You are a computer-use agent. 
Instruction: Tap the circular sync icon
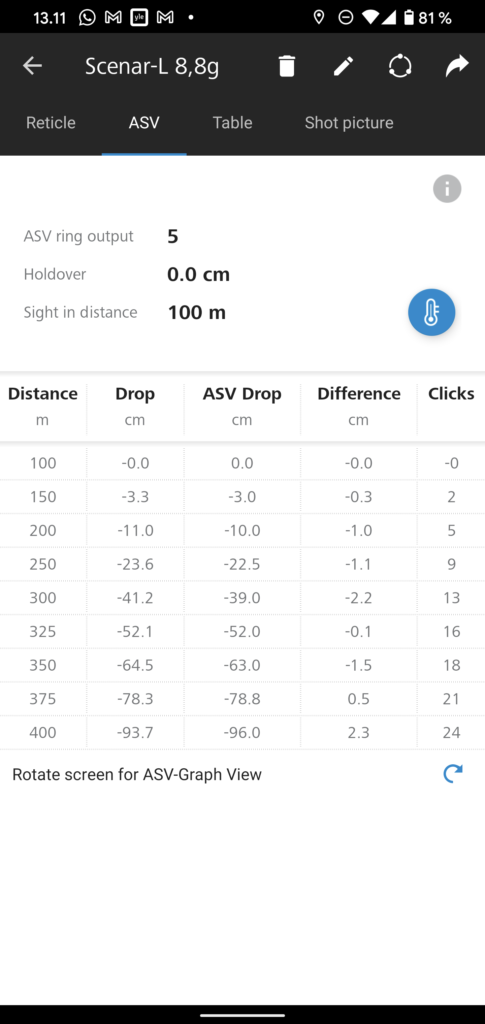click(x=400, y=66)
